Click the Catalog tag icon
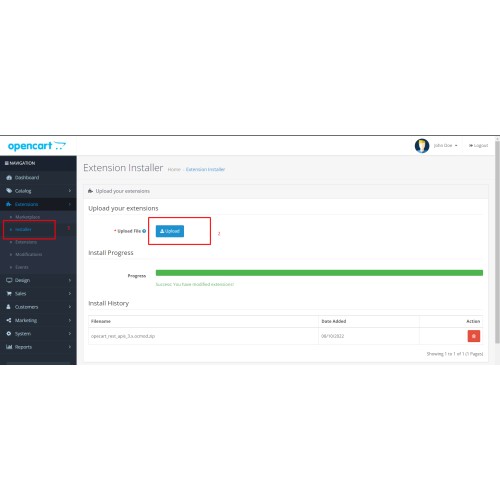Image resolution: width=500 pixels, height=500 pixels. click(x=9, y=191)
